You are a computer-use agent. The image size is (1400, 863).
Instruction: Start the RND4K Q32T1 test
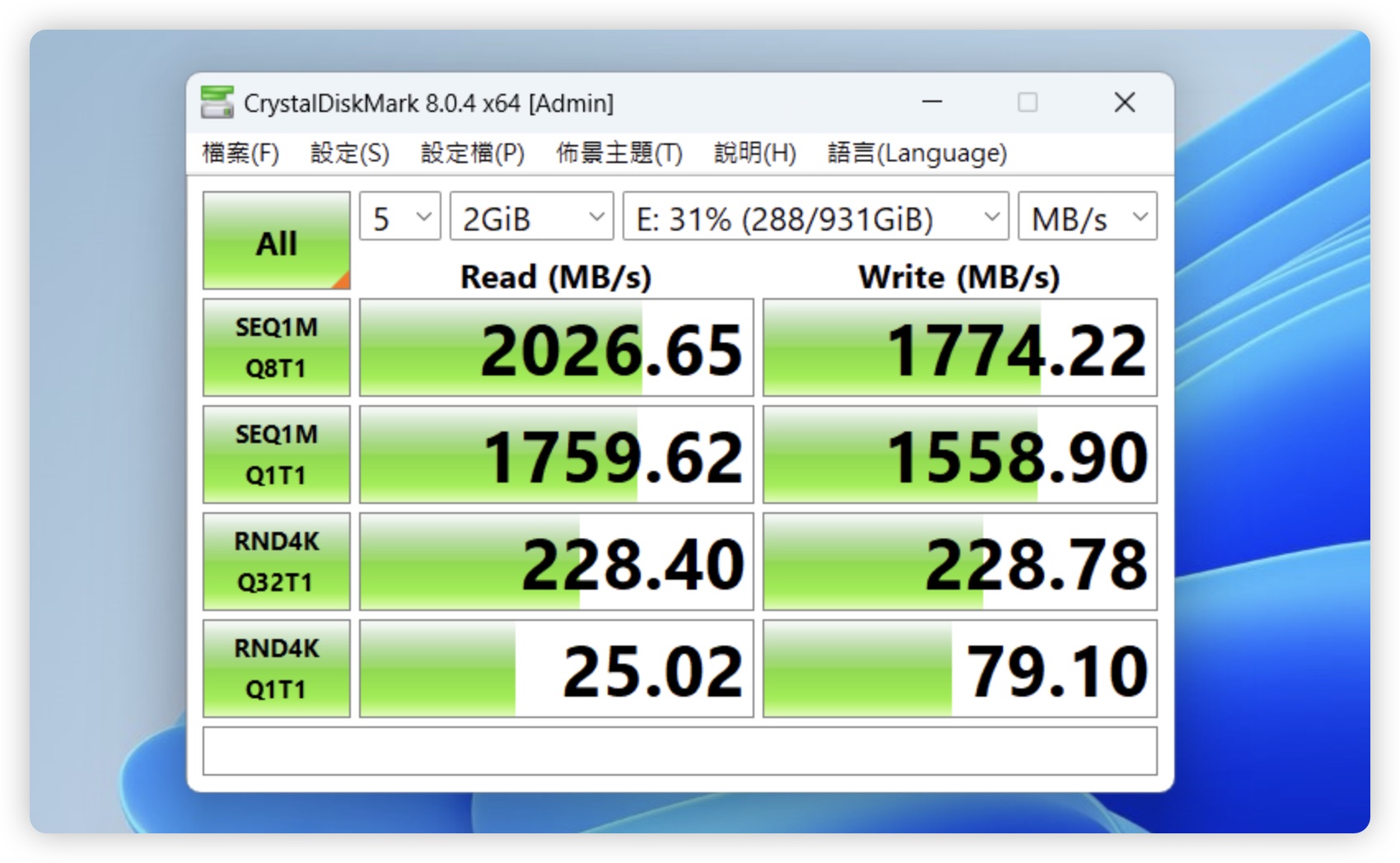[x=277, y=562]
